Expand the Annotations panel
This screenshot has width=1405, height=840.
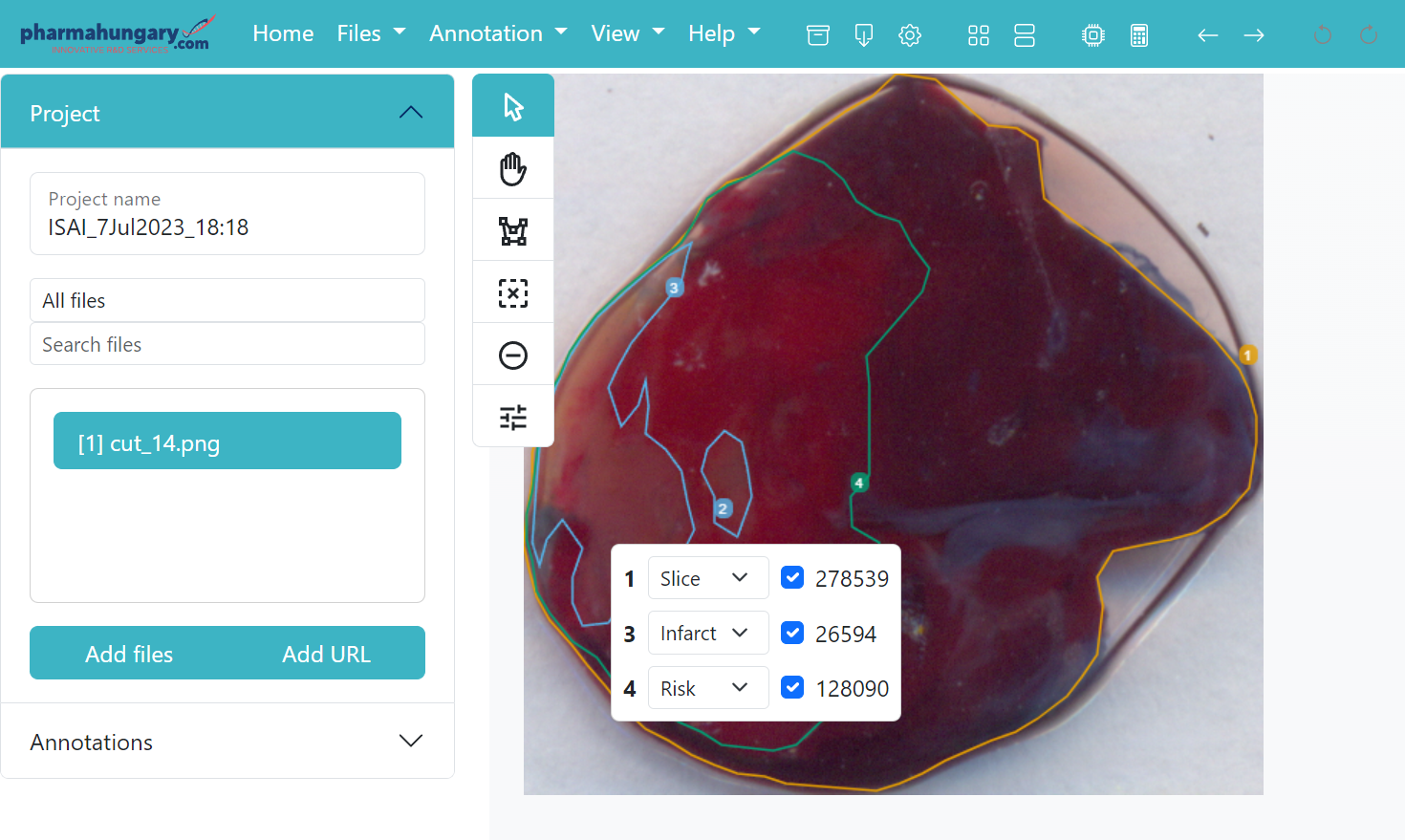tap(227, 742)
